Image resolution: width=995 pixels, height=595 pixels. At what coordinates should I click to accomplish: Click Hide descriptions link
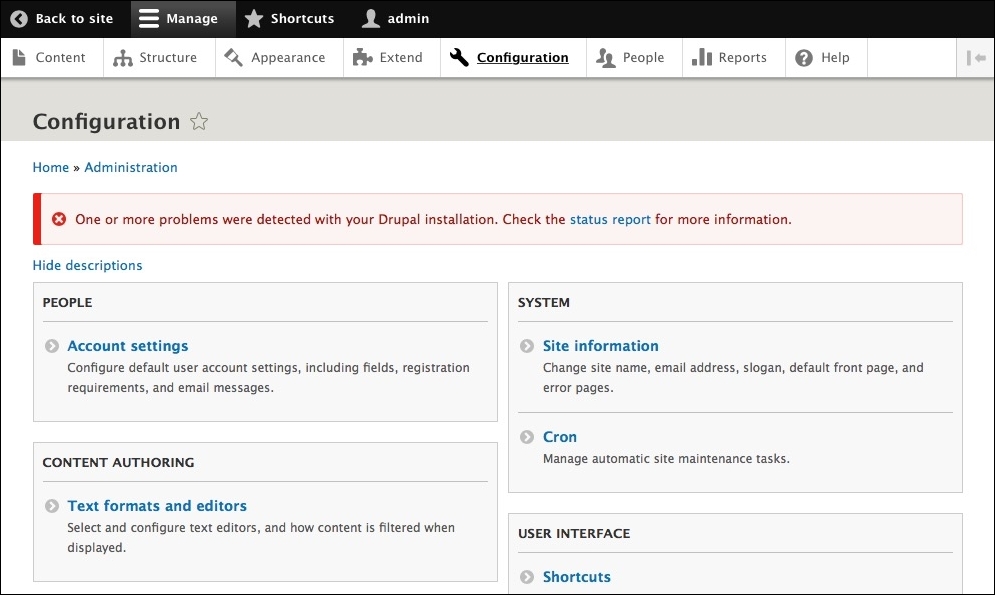[88, 265]
